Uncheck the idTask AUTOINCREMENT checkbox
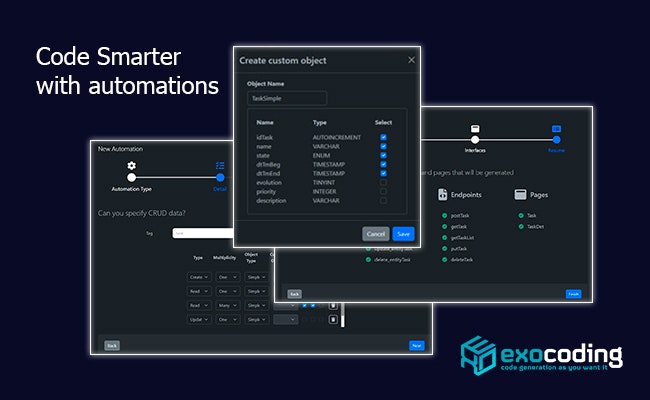The width and height of the screenshot is (650, 400). 383,137
